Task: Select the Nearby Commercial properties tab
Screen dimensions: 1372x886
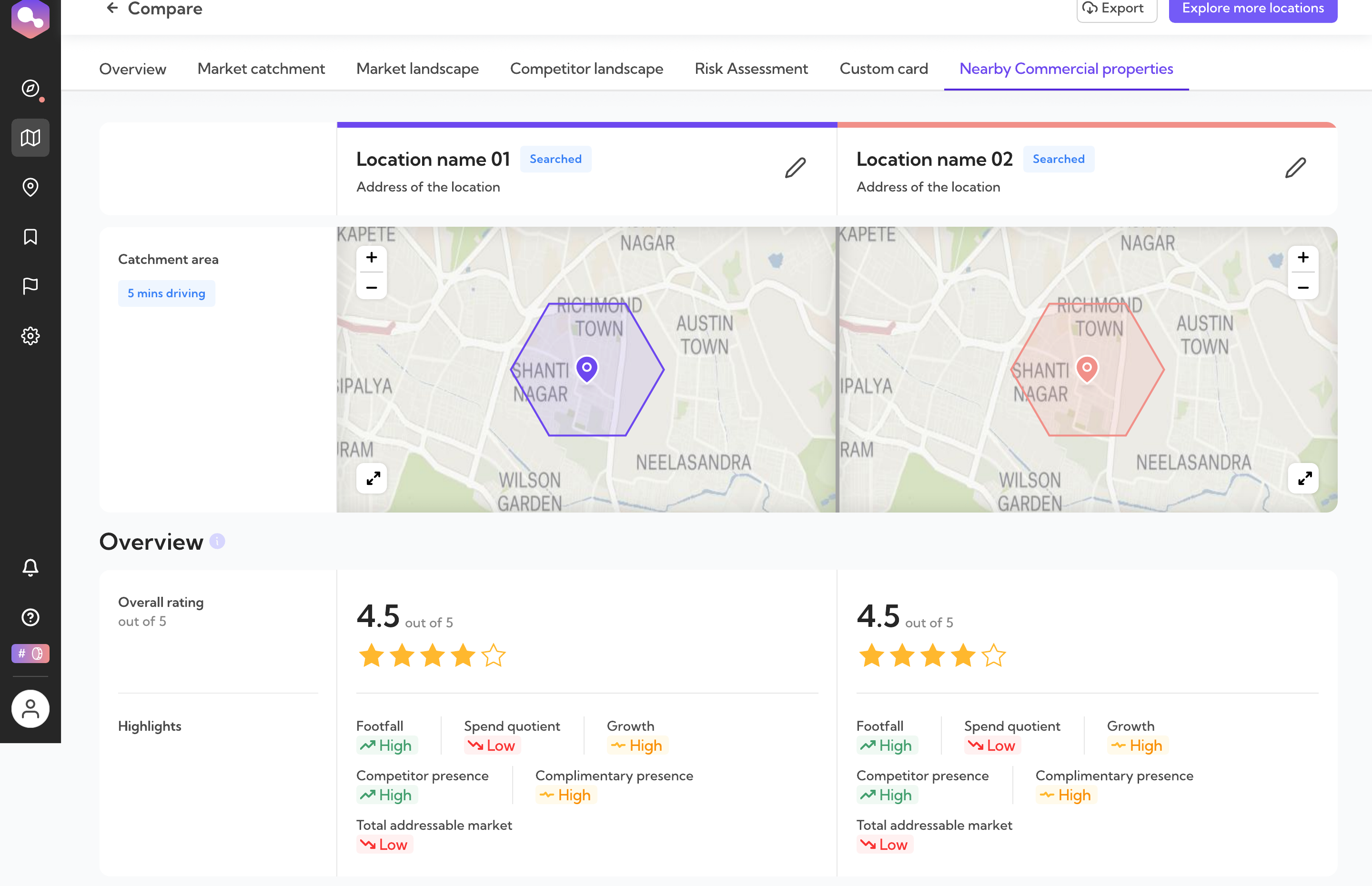Action: click(x=1066, y=69)
